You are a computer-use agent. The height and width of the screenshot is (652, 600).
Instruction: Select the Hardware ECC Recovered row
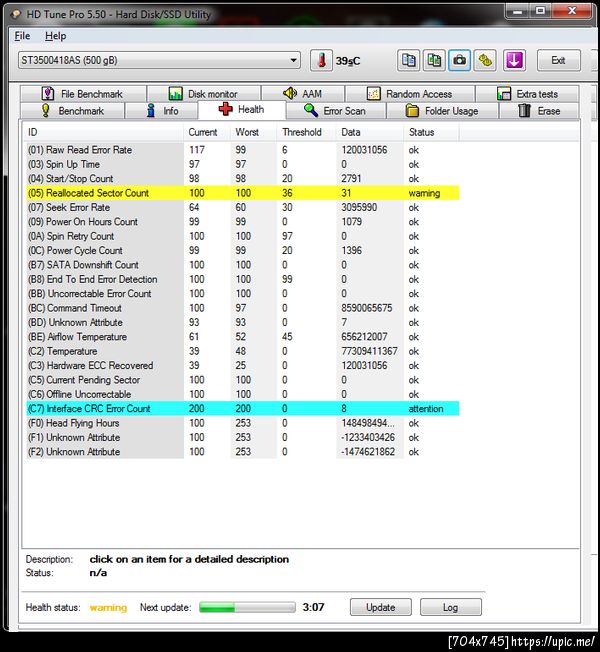pyautogui.click(x=243, y=366)
